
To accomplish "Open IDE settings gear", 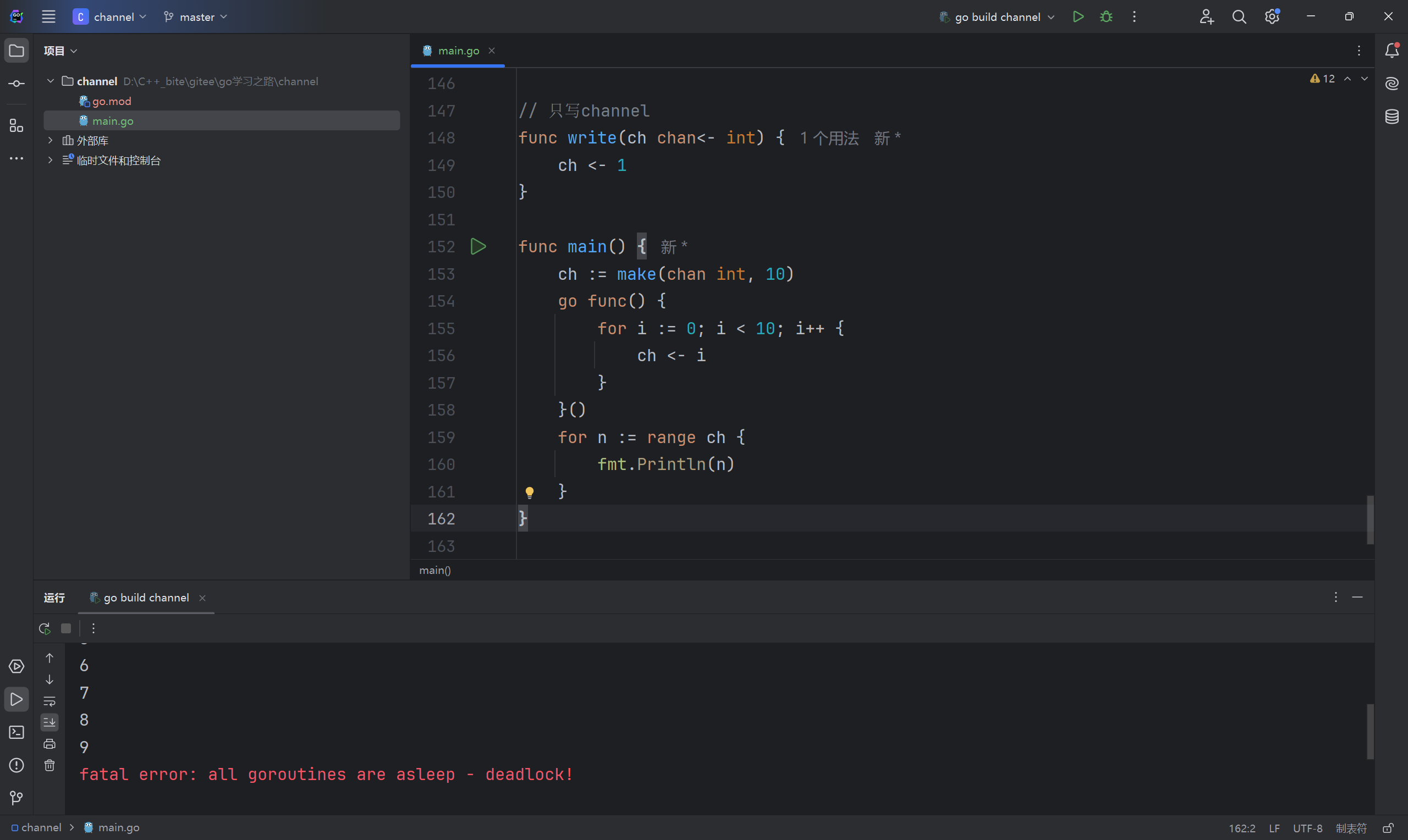I will point(1272,17).
